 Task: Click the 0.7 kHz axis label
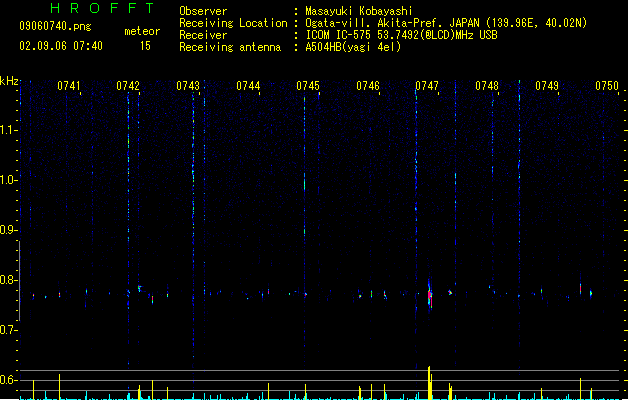8,330
